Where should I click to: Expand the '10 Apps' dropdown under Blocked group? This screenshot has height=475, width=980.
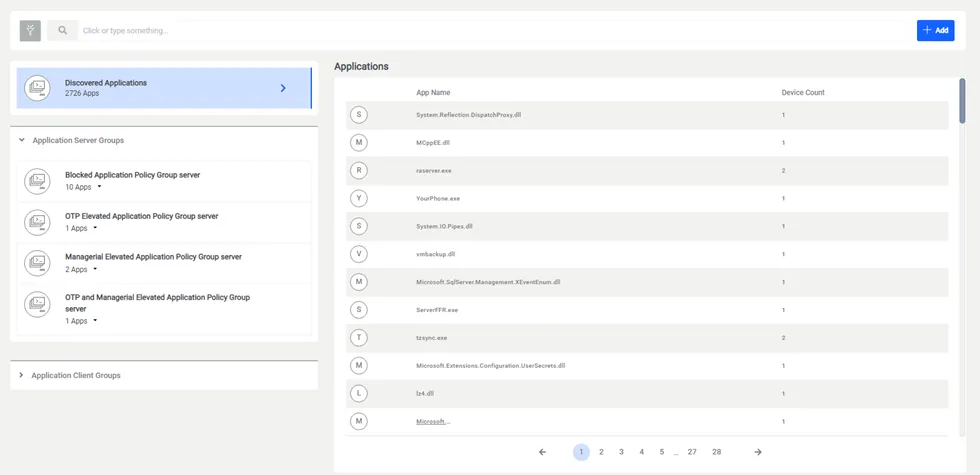tap(99, 187)
